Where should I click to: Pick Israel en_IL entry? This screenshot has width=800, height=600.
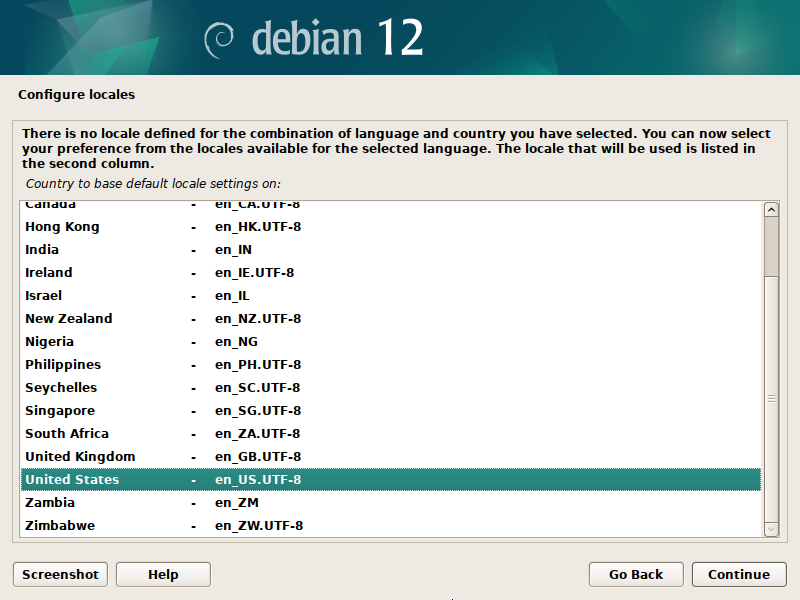coord(390,296)
